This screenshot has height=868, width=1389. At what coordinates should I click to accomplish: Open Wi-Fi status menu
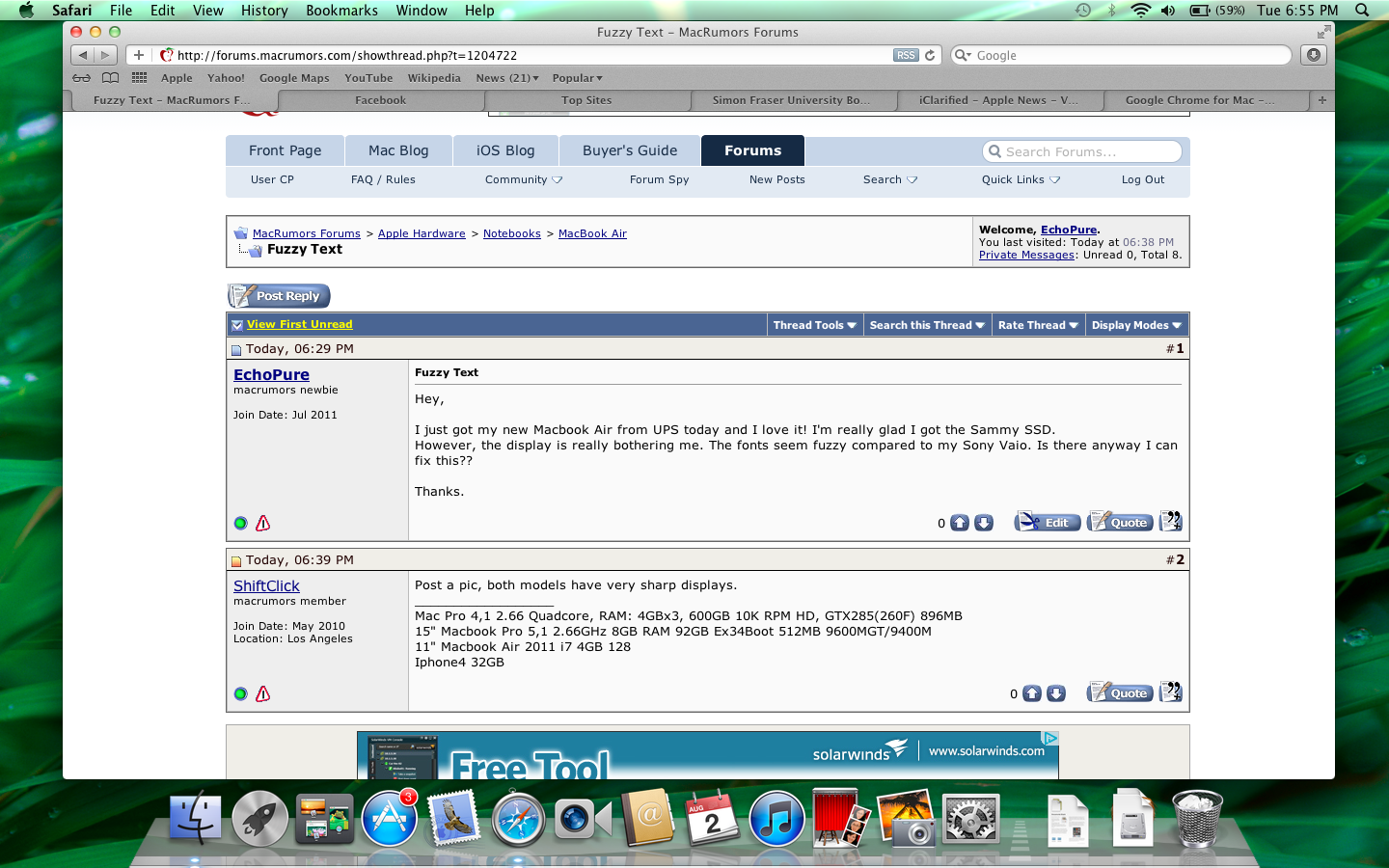coord(1140,11)
